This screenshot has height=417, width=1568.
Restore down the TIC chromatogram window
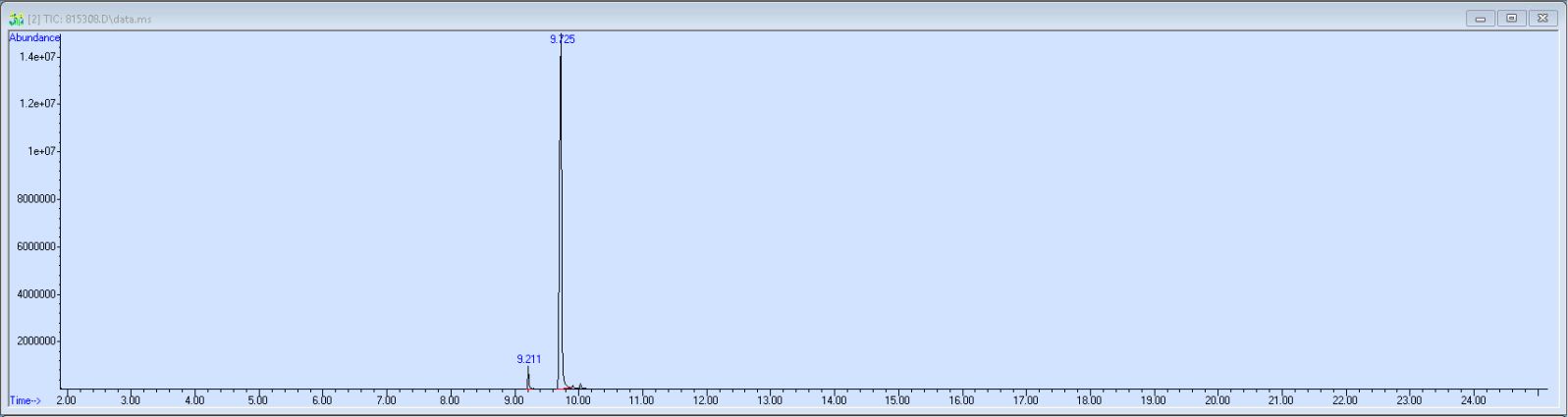tap(1511, 19)
